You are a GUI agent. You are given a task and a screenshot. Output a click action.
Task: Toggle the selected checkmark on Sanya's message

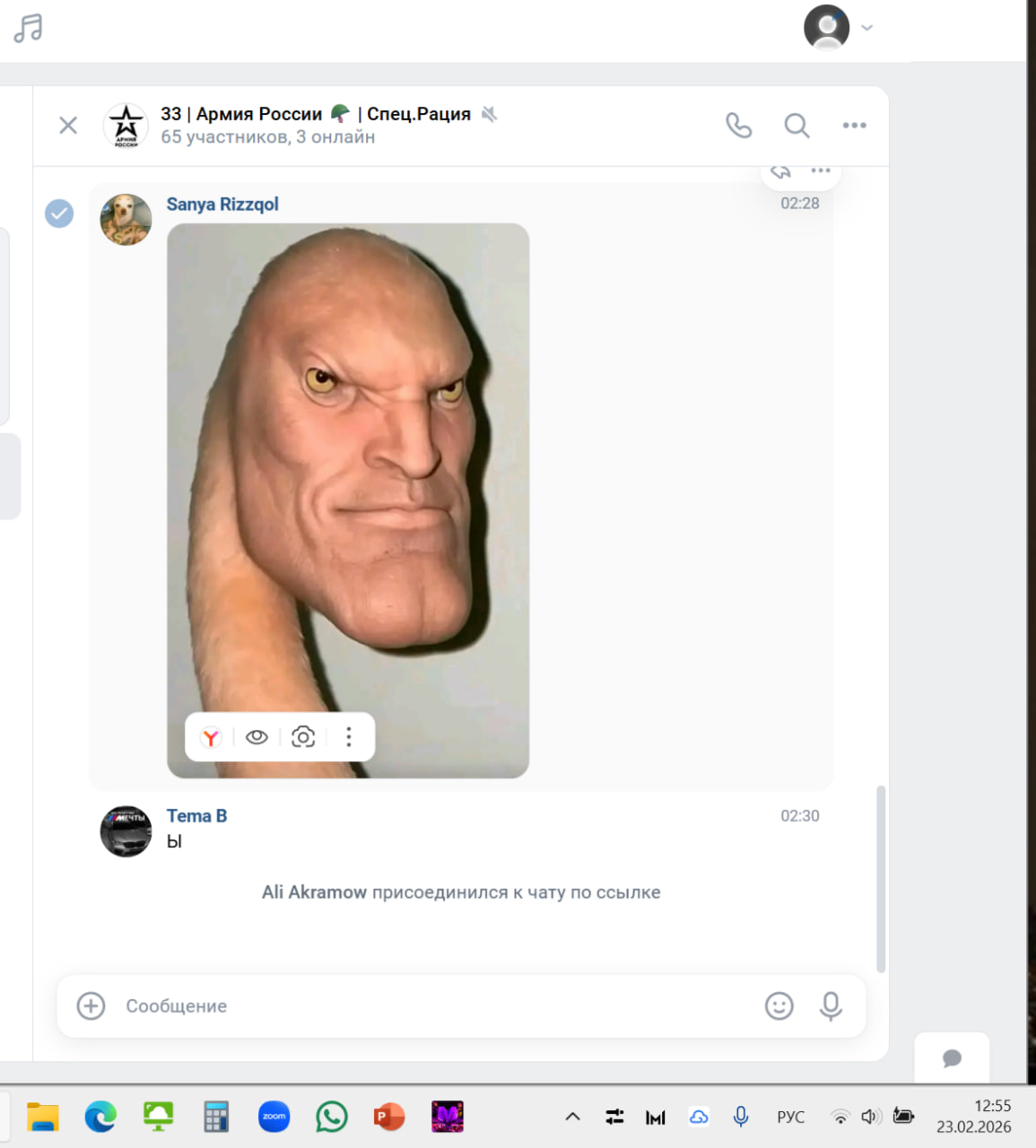59,213
